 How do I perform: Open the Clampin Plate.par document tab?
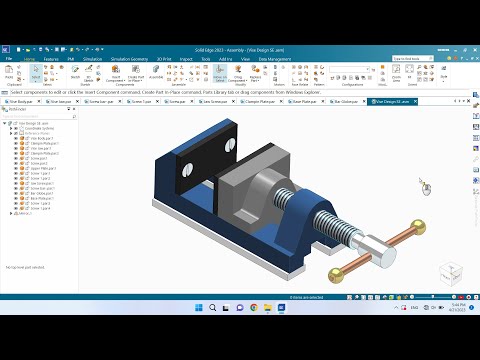259,101
